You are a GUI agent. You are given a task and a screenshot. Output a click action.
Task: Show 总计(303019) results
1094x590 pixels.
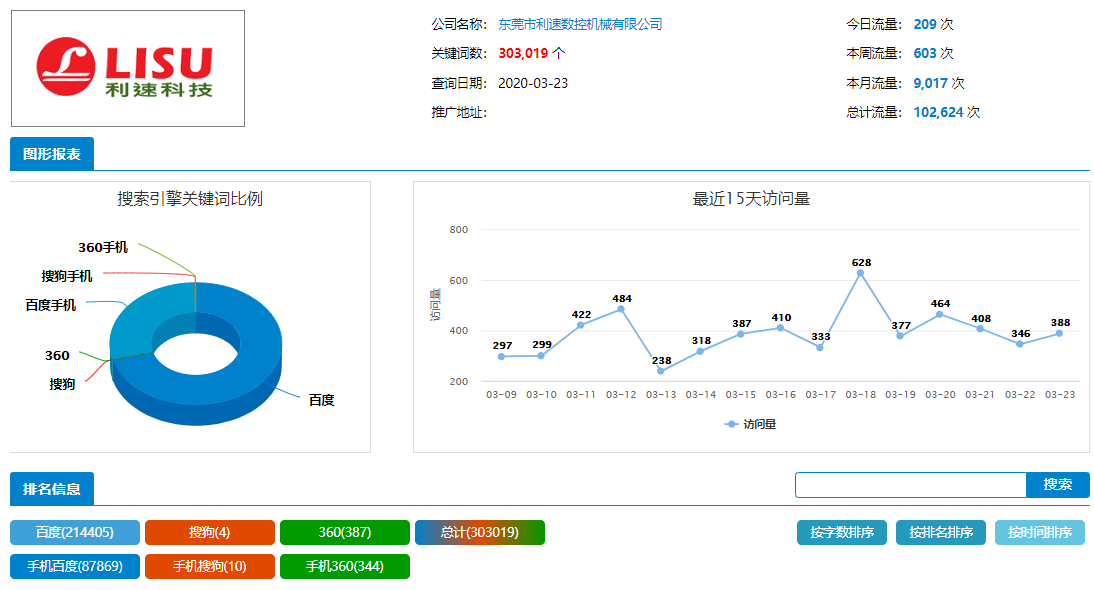point(479,532)
